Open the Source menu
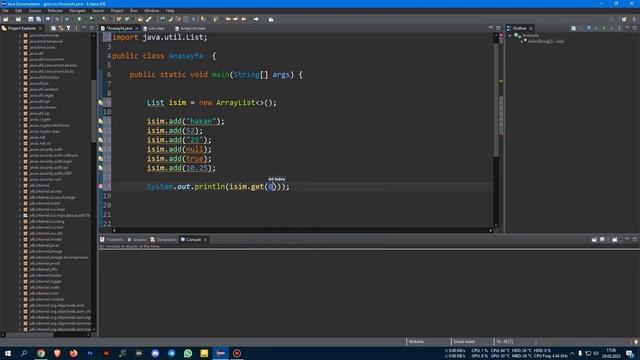The image size is (640, 360). 35,11
